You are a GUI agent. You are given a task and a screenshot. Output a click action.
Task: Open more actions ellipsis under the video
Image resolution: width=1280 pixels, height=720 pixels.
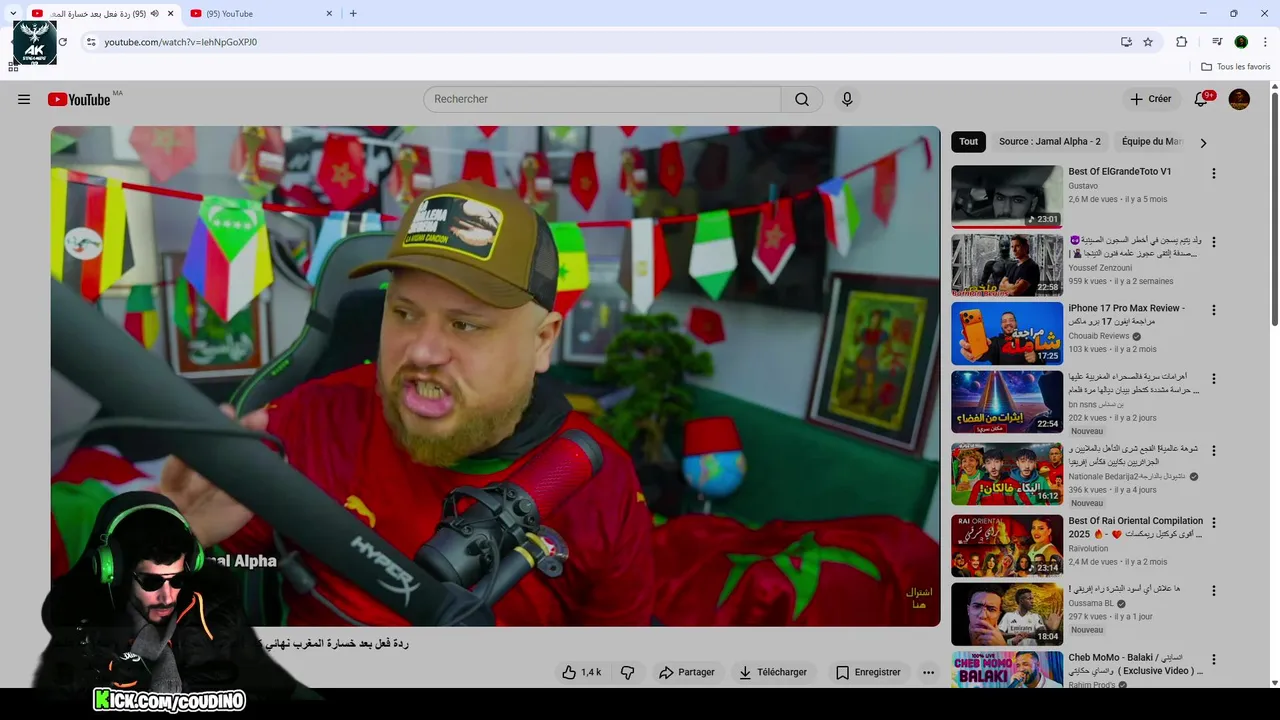point(928,672)
